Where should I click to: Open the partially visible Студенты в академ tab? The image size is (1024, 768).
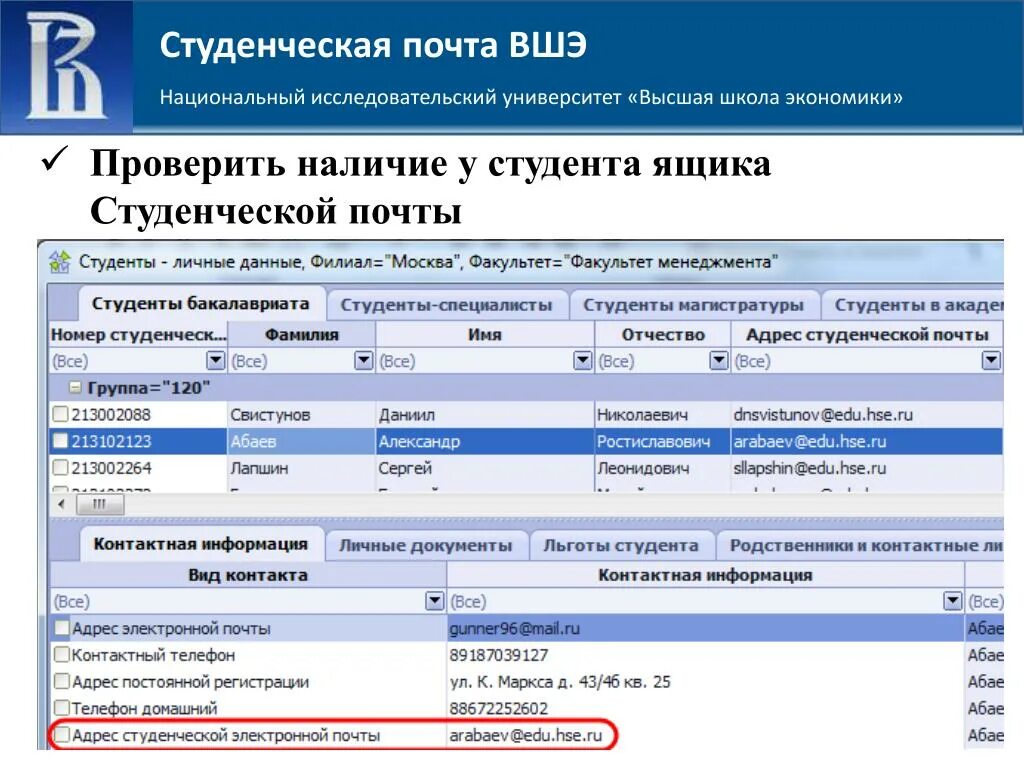(x=913, y=305)
